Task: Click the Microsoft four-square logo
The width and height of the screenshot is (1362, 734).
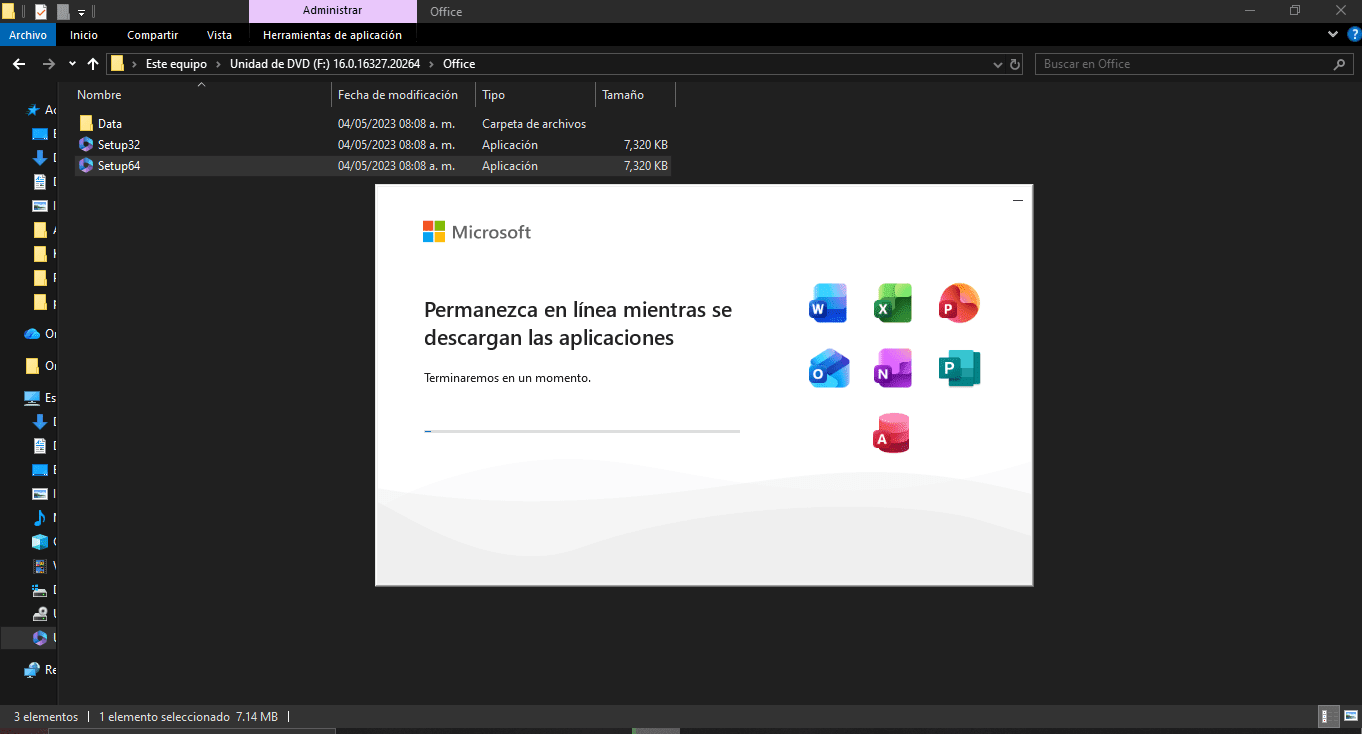Action: point(433,232)
